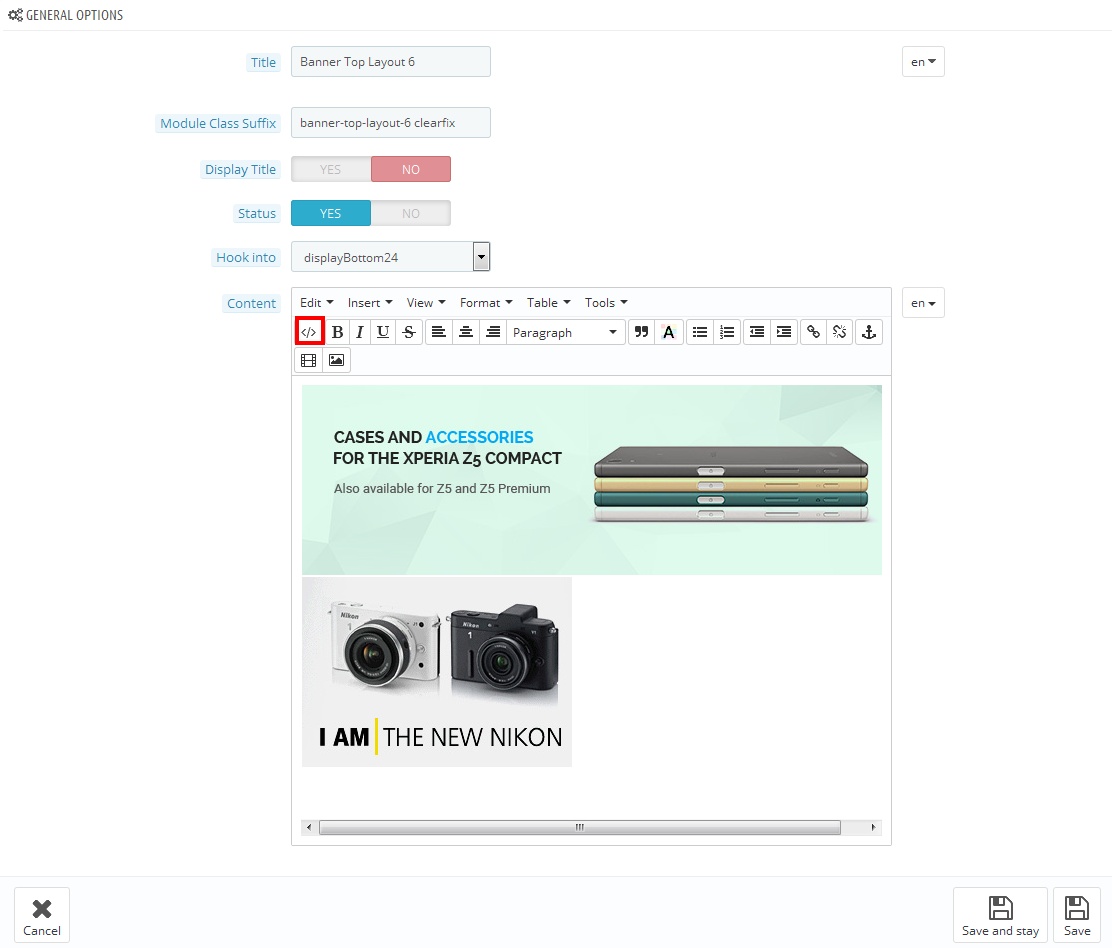Insert an anchor

coord(869,332)
